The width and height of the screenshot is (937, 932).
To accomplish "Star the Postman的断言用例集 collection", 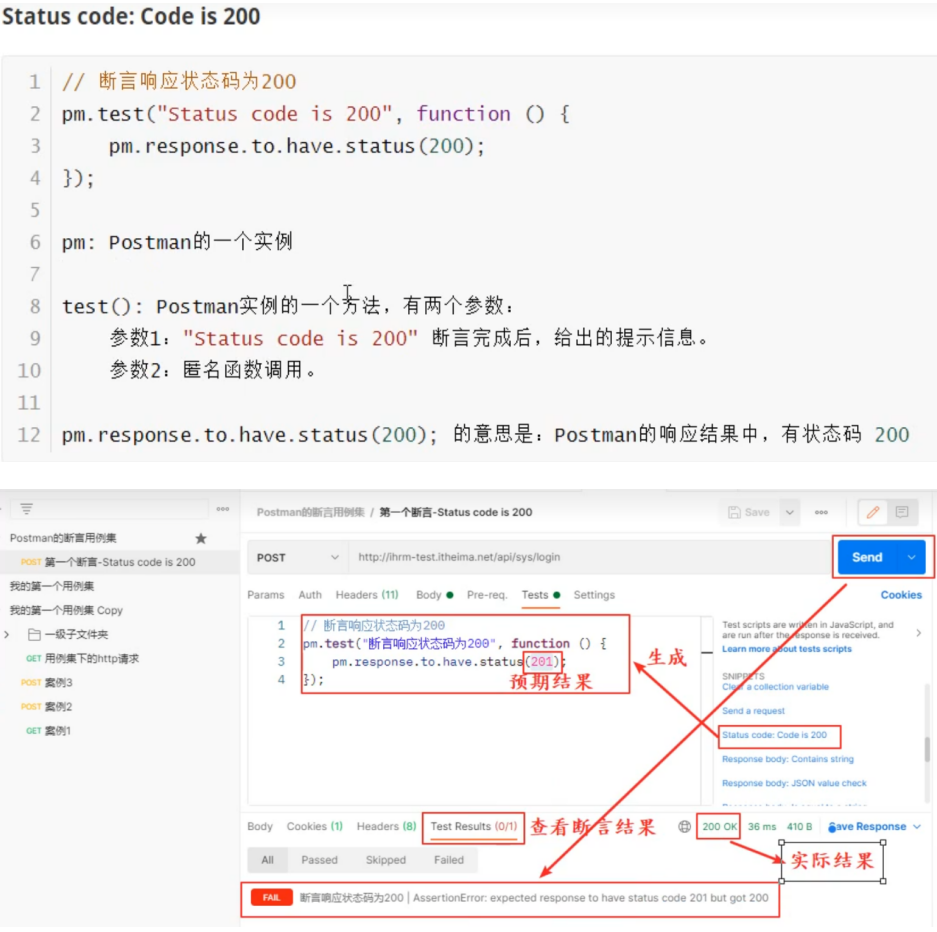I will click(201, 538).
